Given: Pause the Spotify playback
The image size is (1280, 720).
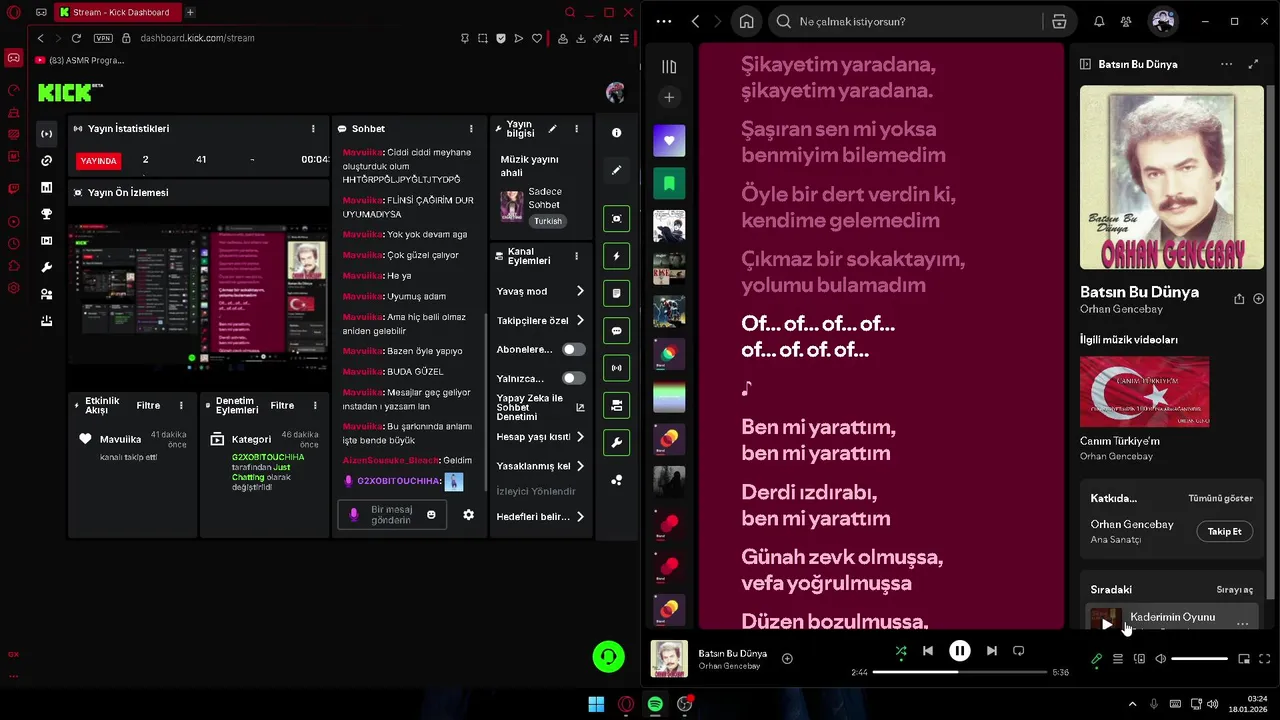Looking at the screenshot, I should [959, 651].
